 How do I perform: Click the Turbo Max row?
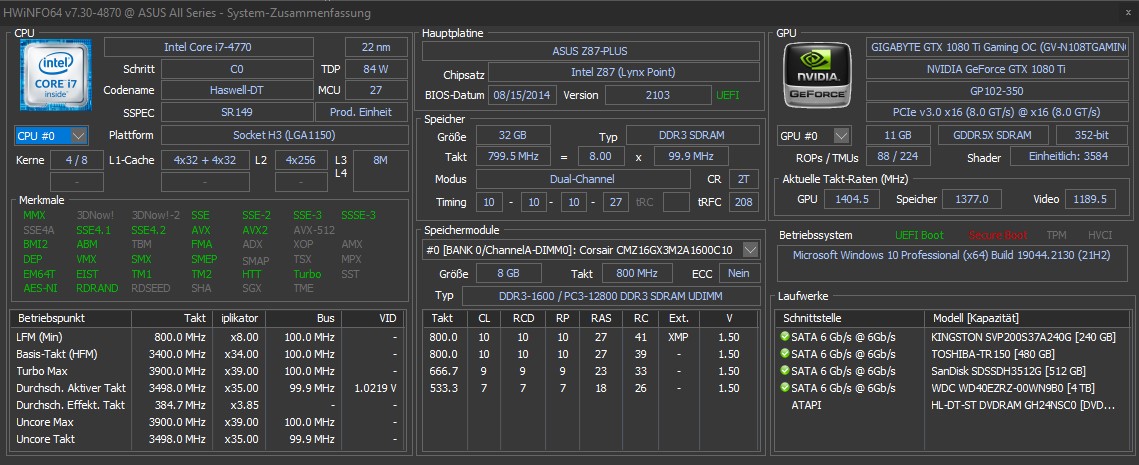click(x=207, y=371)
